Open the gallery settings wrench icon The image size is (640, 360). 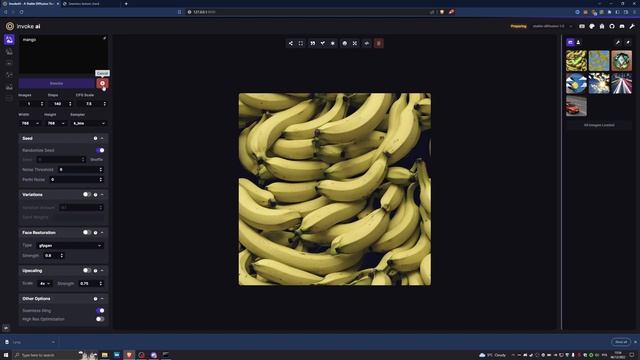click(x=618, y=42)
